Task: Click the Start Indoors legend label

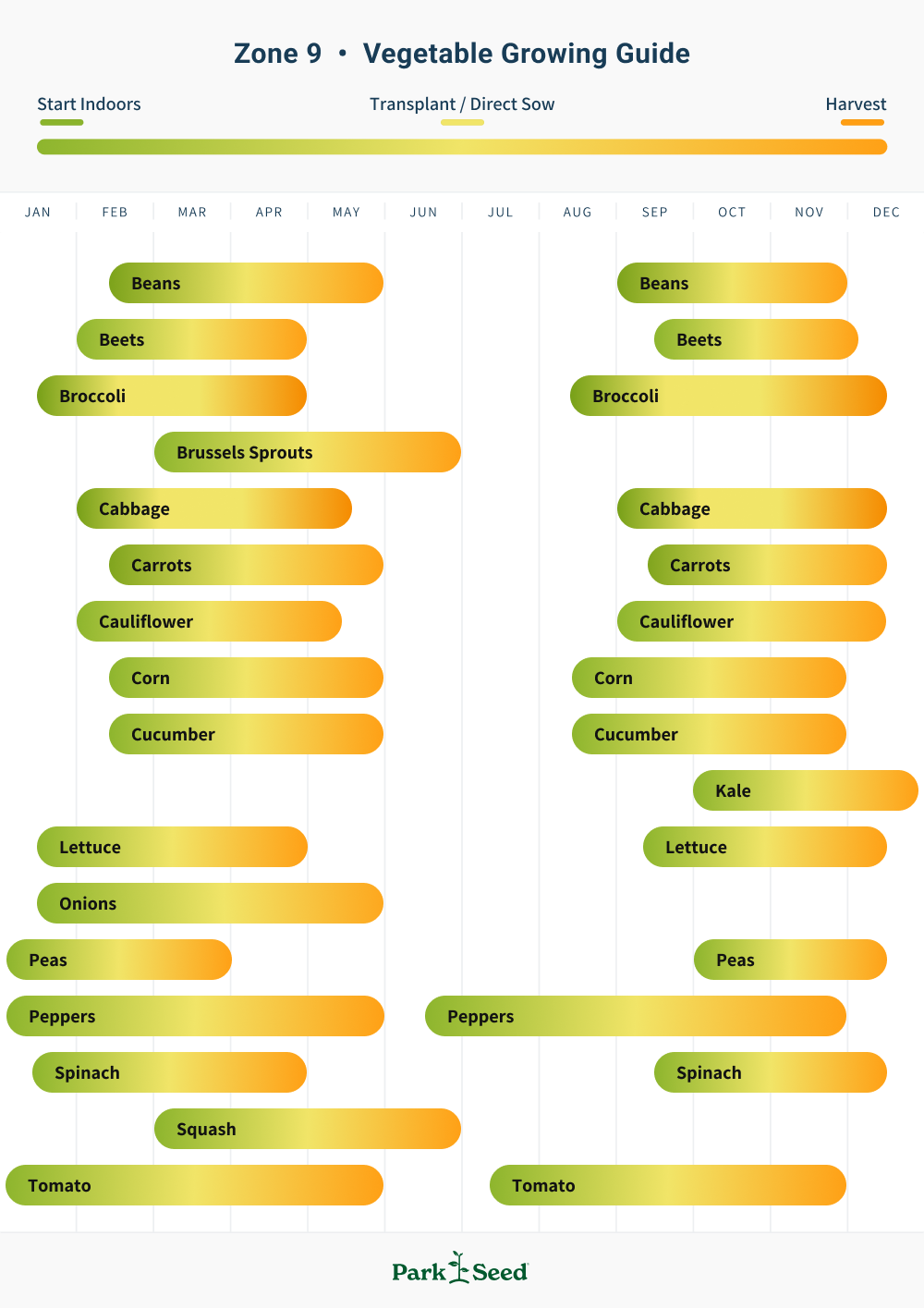Action: point(89,104)
